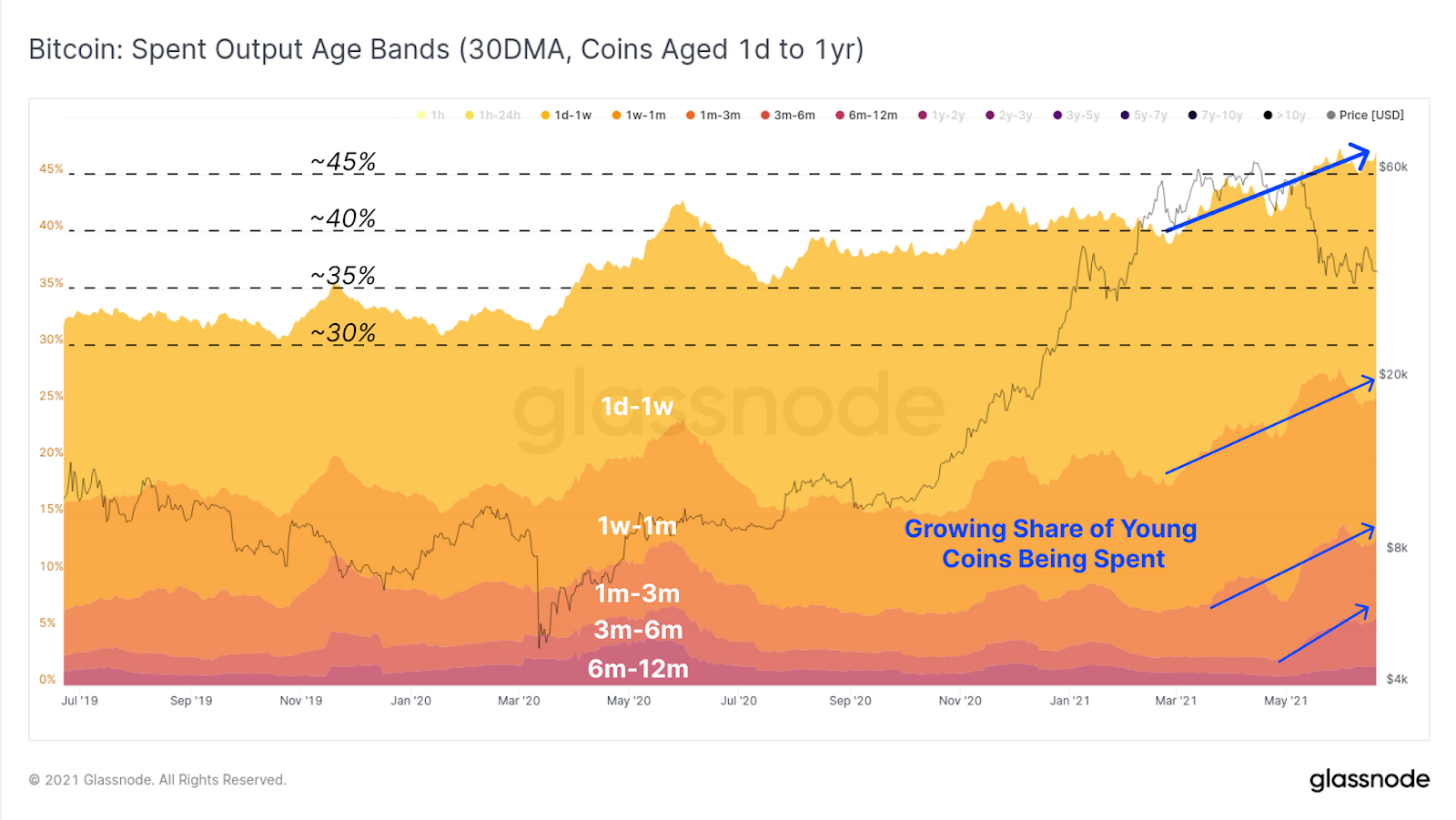
Task: Click the 2021 Glassnode copyright text
Action: 157,780
